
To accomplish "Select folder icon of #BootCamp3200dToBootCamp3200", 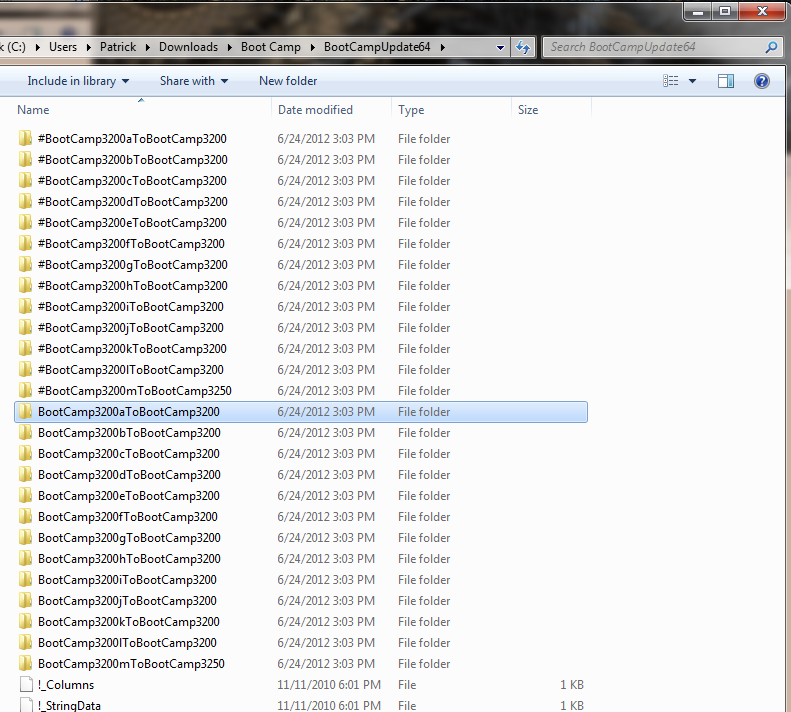I will click(25, 201).
